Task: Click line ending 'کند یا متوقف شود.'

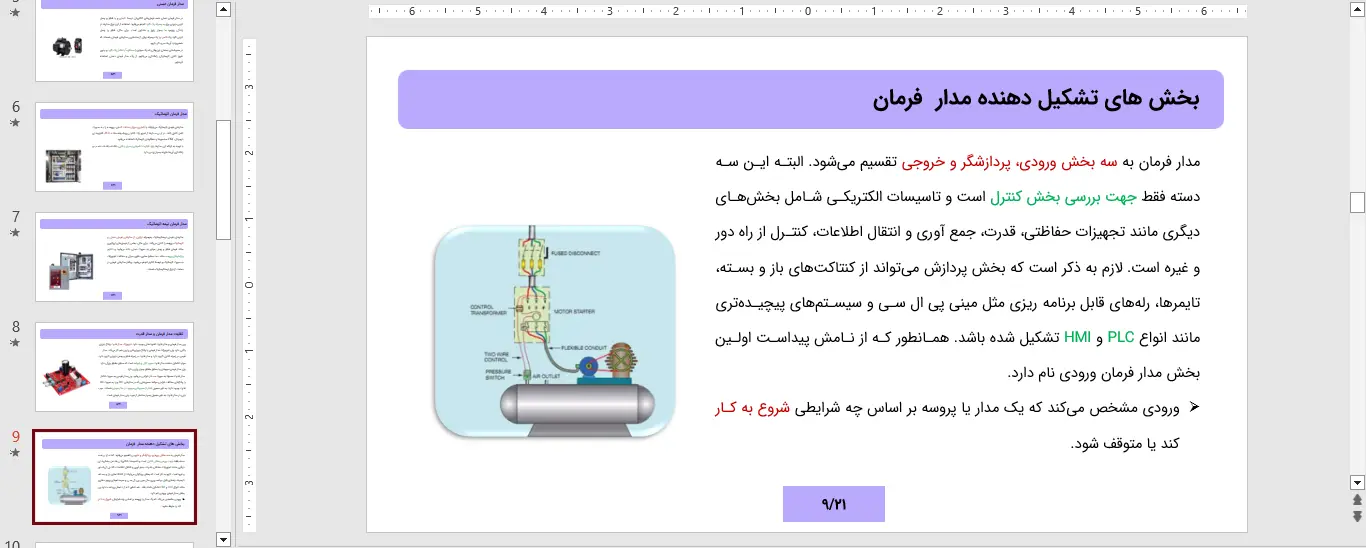Action: click(1125, 443)
